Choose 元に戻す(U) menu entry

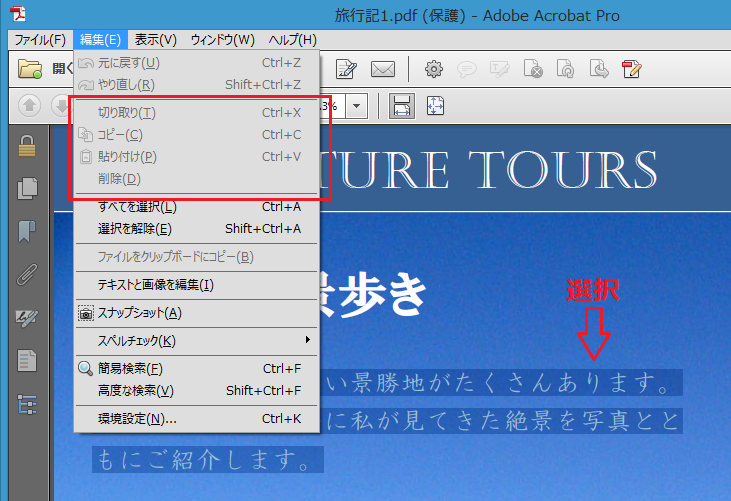(197, 62)
